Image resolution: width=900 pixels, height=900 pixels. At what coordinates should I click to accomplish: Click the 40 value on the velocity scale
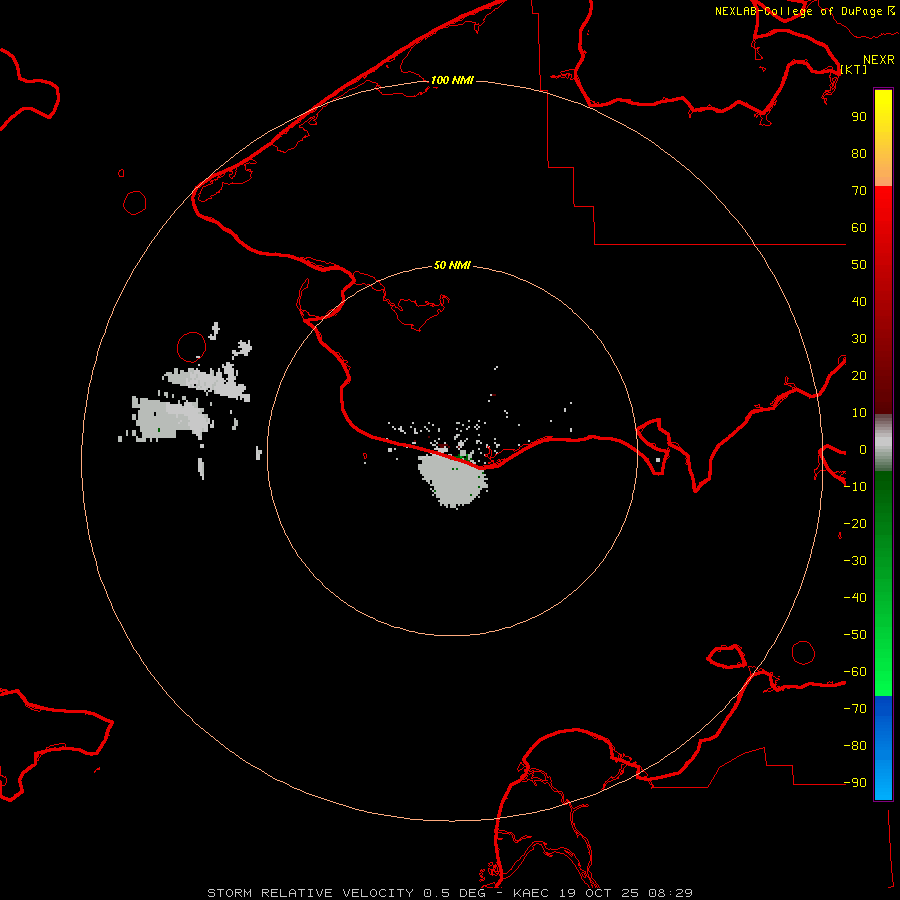(859, 302)
